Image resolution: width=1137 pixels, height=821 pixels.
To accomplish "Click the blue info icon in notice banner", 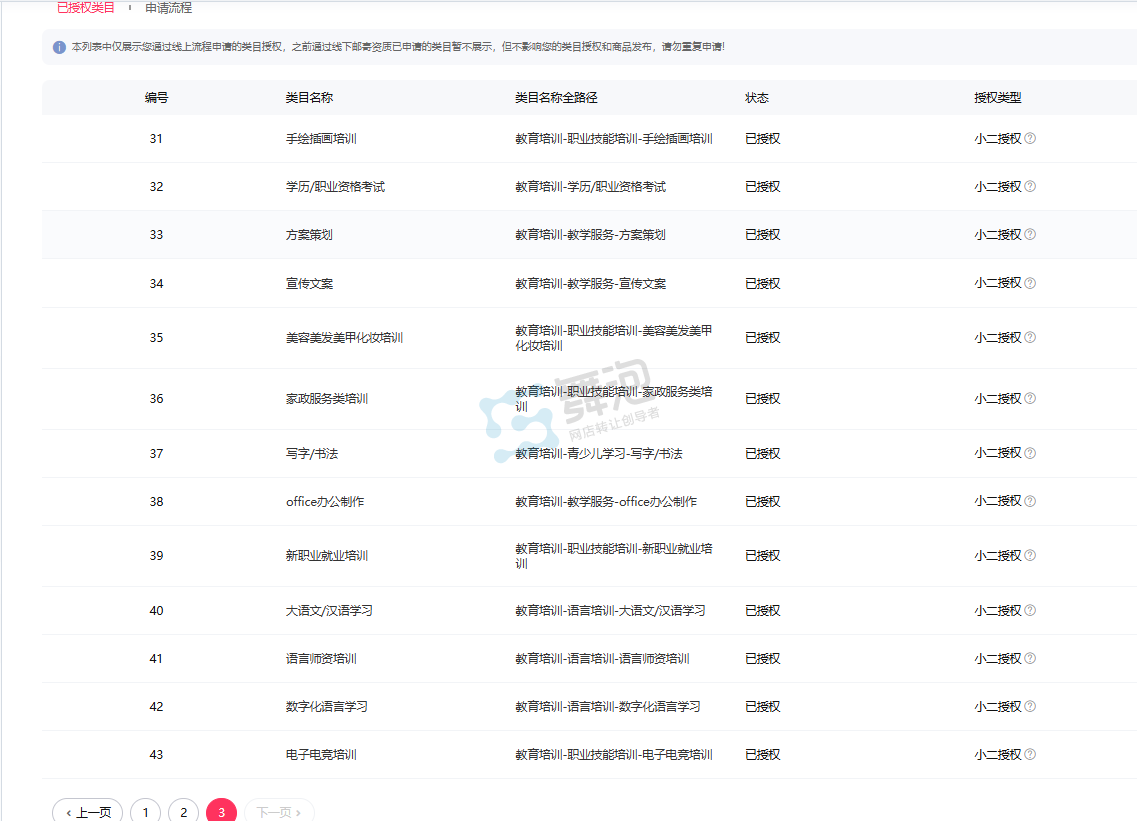I will click(x=59, y=47).
